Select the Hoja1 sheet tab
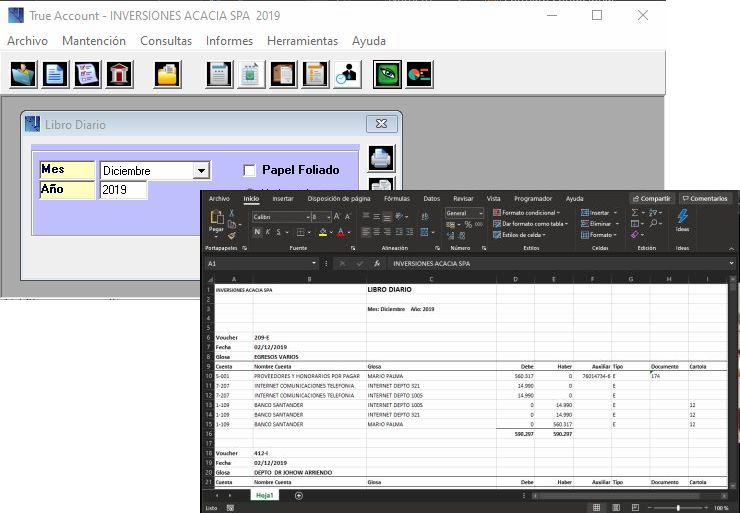Image resolution: width=740 pixels, height=513 pixels. pos(264,496)
